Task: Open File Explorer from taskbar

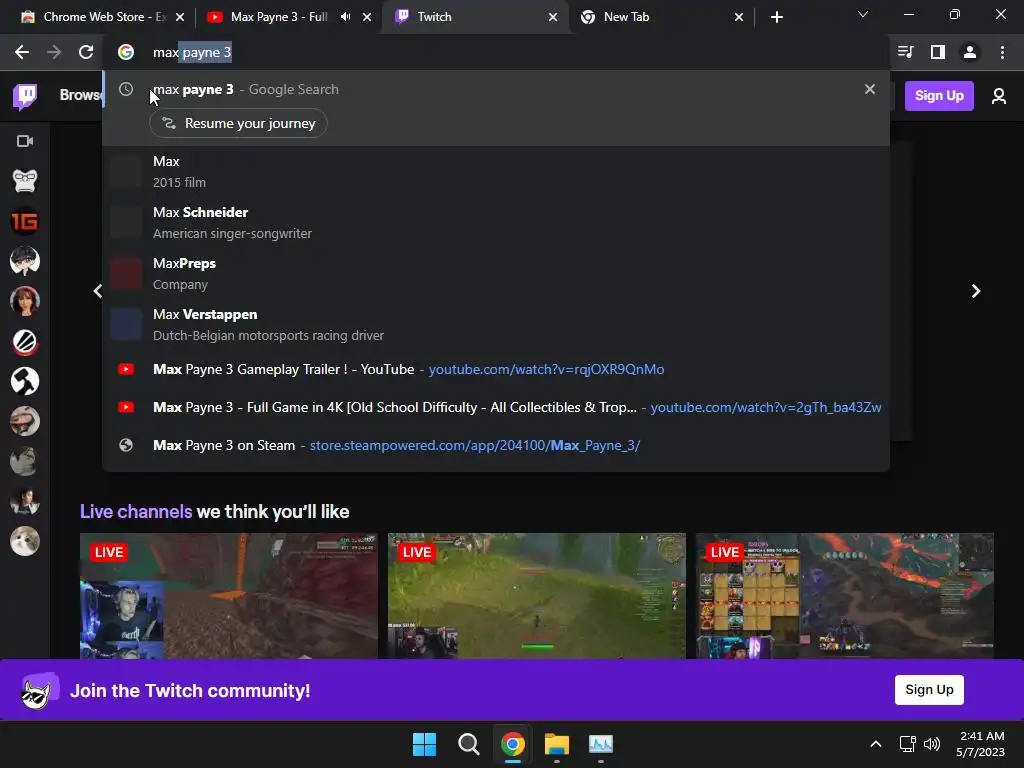Action: [556, 744]
